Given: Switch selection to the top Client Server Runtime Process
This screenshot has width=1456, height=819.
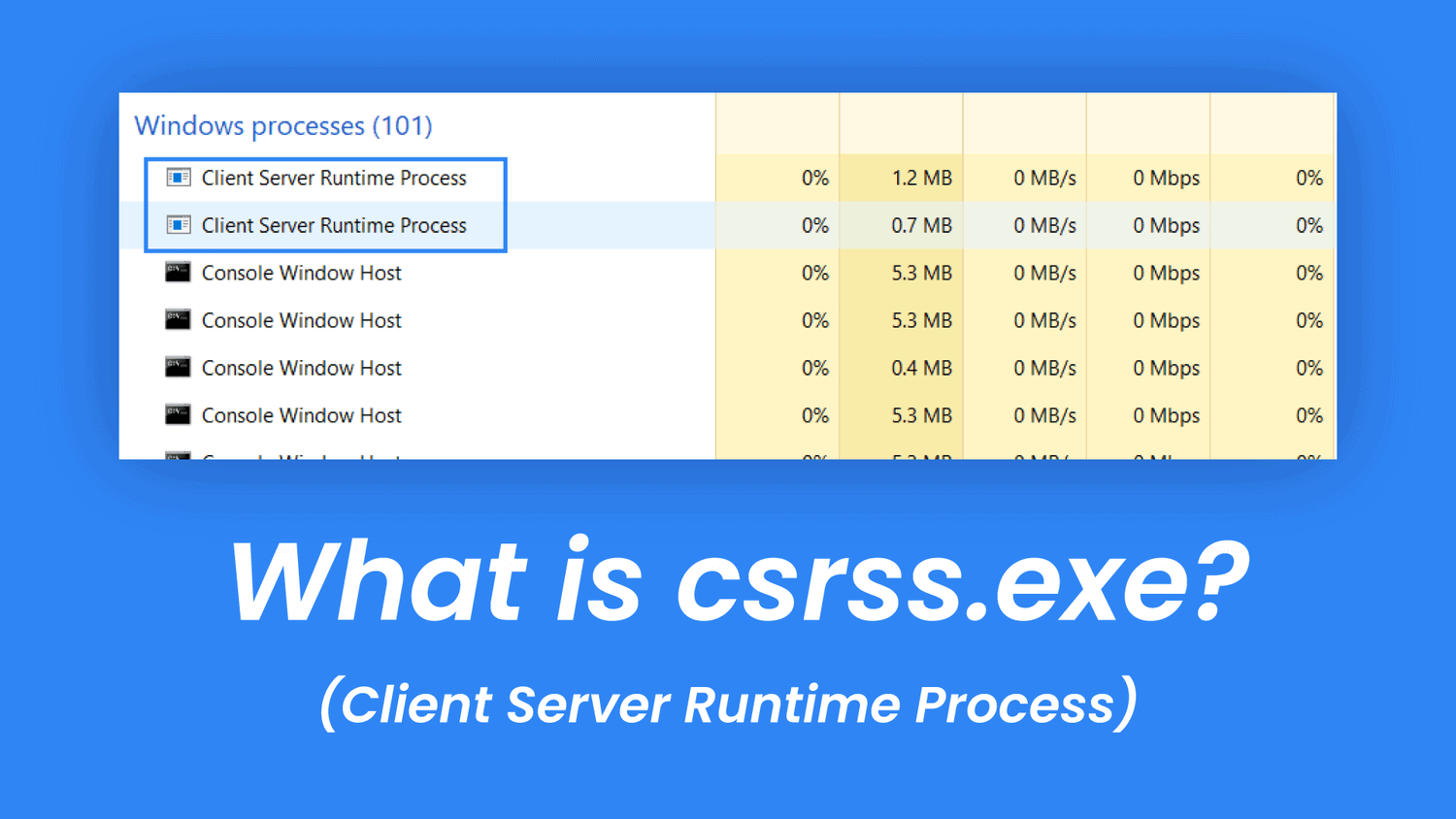Looking at the screenshot, I should pyautogui.click(x=333, y=177).
